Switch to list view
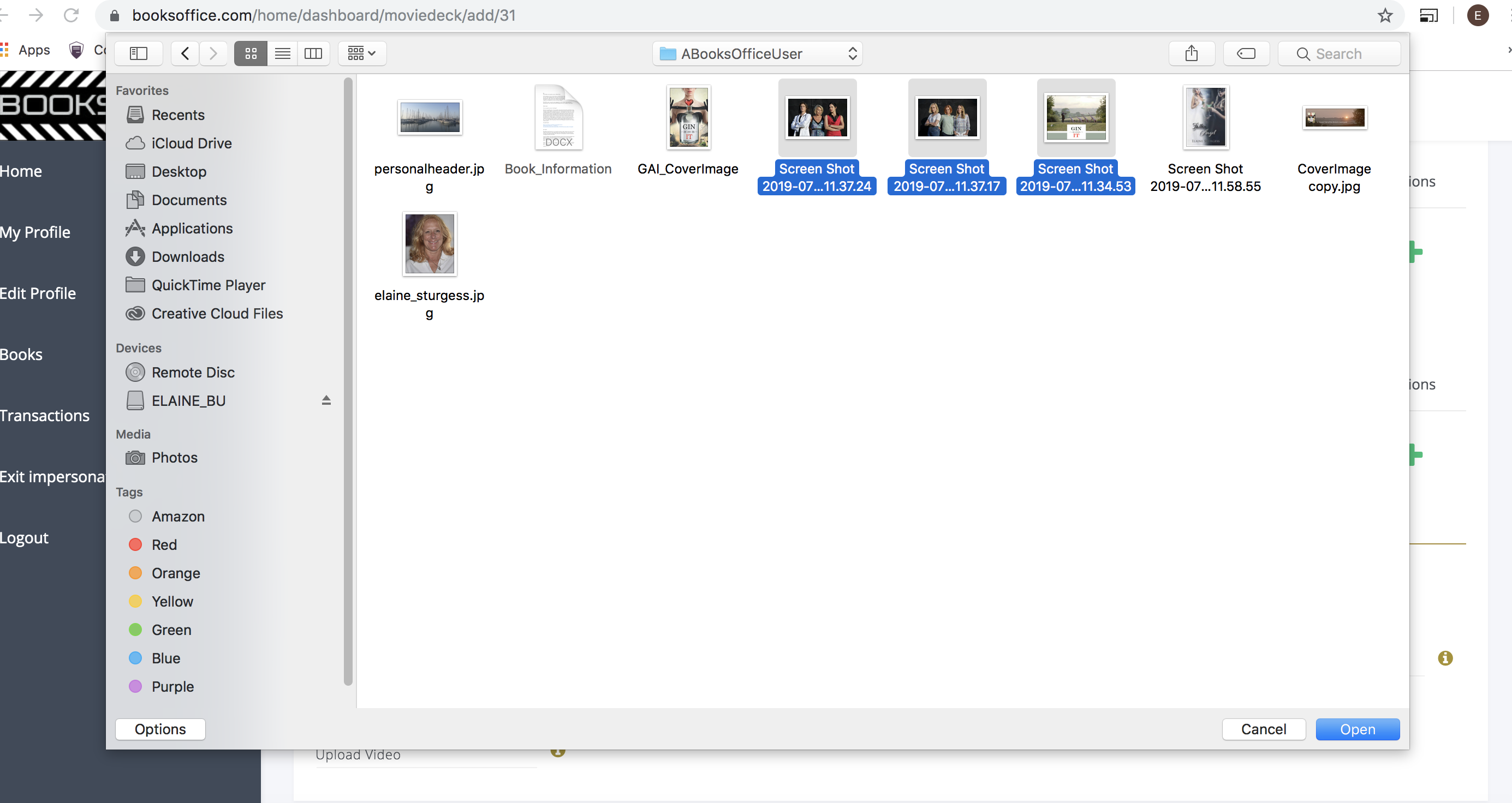Screen dimensions: 1512x803 coord(282,53)
